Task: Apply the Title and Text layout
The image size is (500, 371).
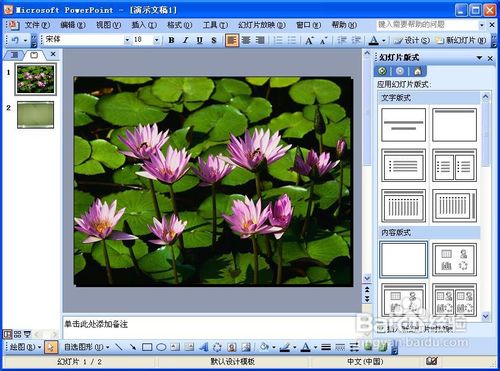Action: click(403, 165)
